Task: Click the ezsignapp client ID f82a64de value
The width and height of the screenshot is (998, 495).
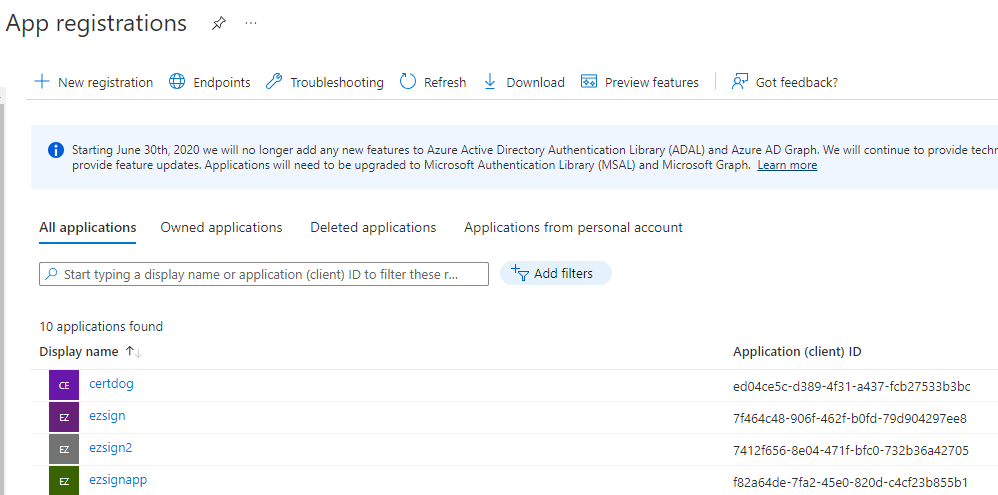Action: [850, 482]
